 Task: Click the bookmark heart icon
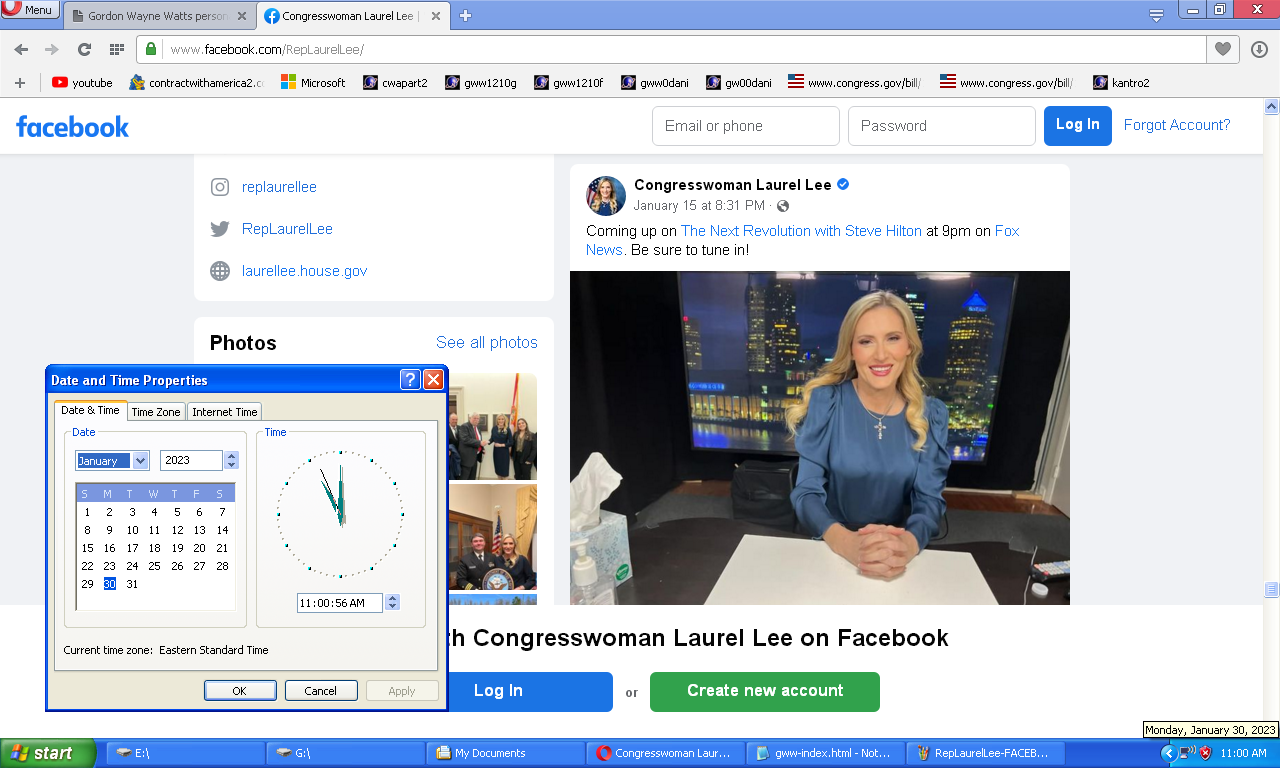tap(1222, 49)
